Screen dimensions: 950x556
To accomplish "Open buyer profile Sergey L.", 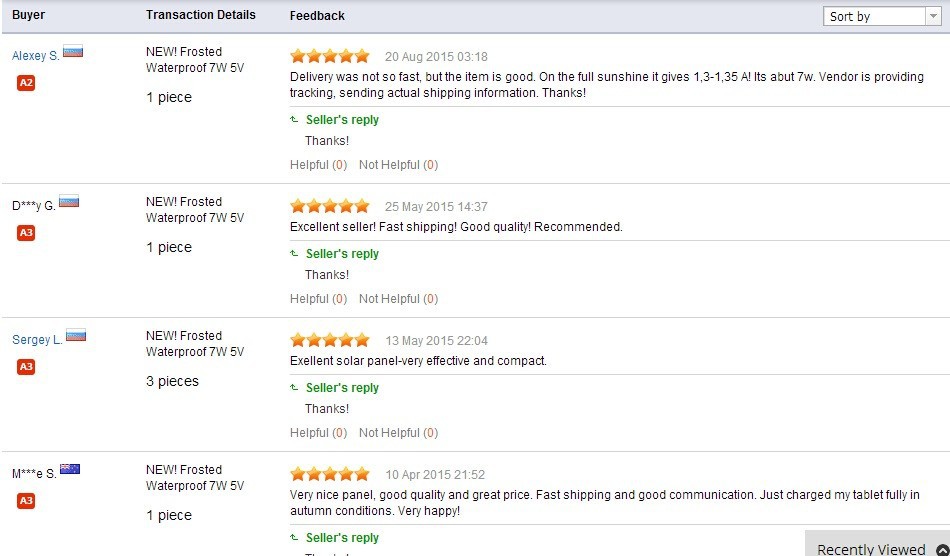I will coord(37,340).
